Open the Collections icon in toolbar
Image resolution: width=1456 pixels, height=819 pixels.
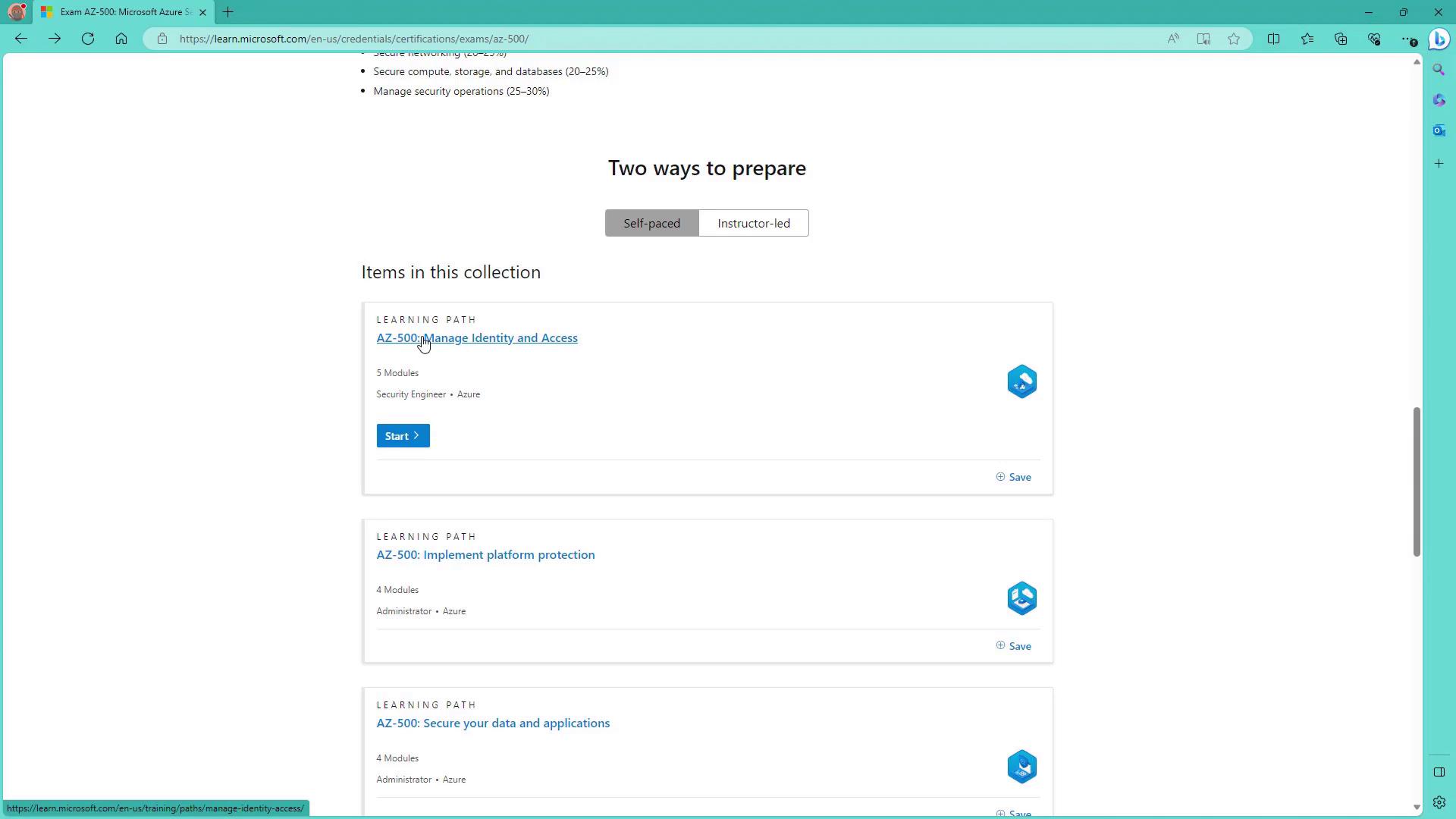click(x=1341, y=39)
